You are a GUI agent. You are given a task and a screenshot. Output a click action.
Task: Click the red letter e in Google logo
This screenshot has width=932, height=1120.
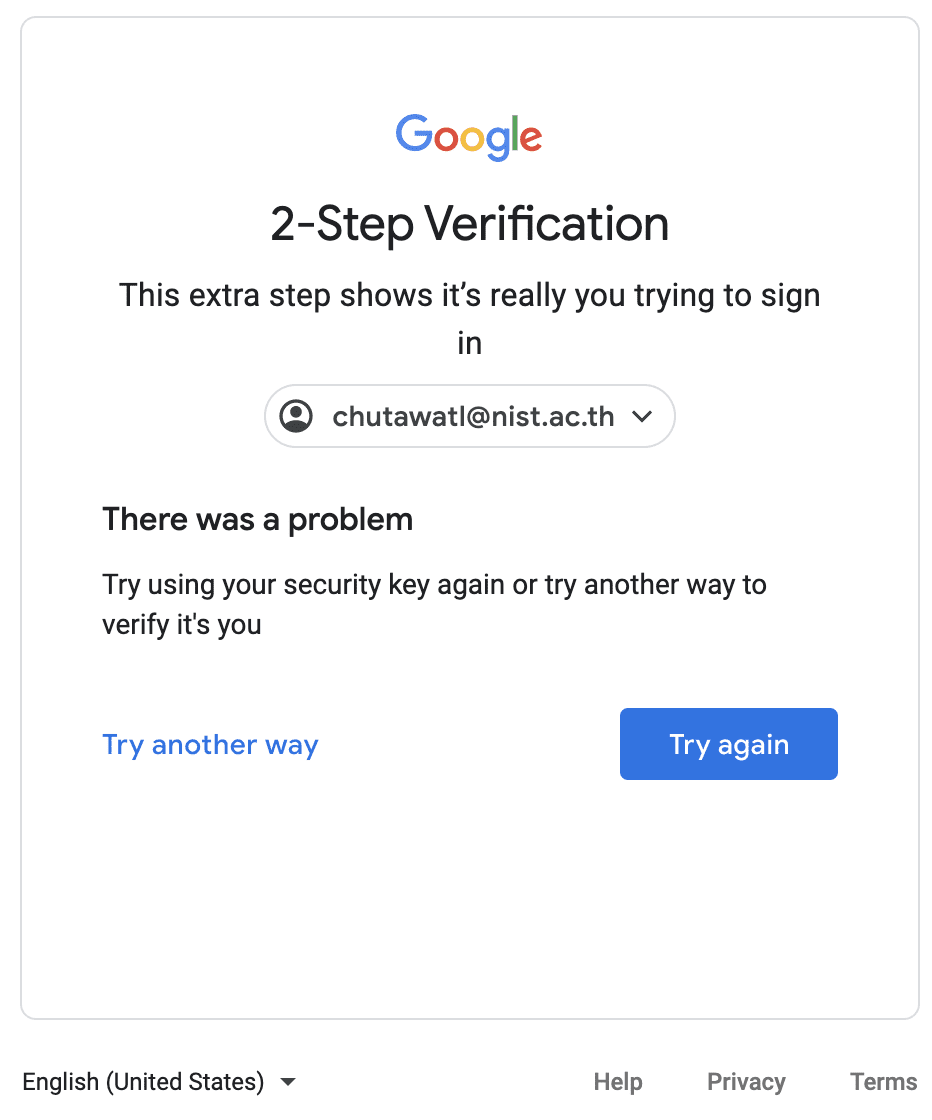coord(531,139)
